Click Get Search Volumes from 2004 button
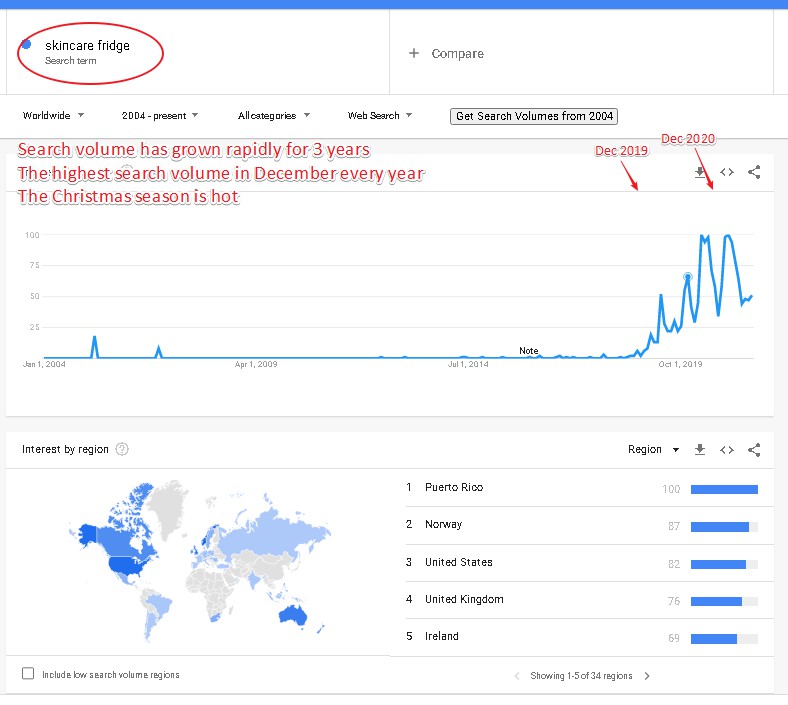The height and width of the screenshot is (705, 788). click(534, 116)
